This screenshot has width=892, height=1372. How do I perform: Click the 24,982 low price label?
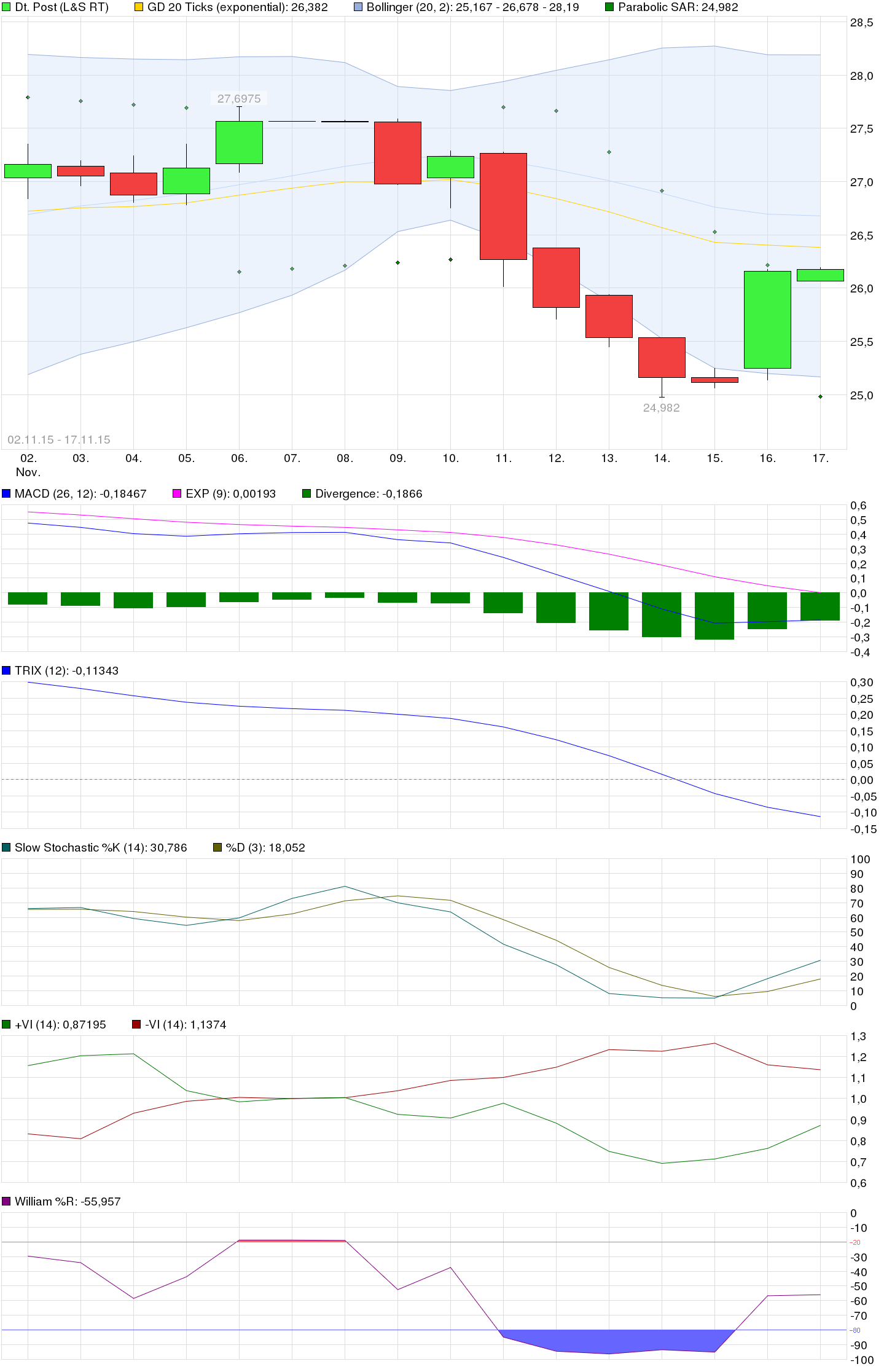(661, 407)
